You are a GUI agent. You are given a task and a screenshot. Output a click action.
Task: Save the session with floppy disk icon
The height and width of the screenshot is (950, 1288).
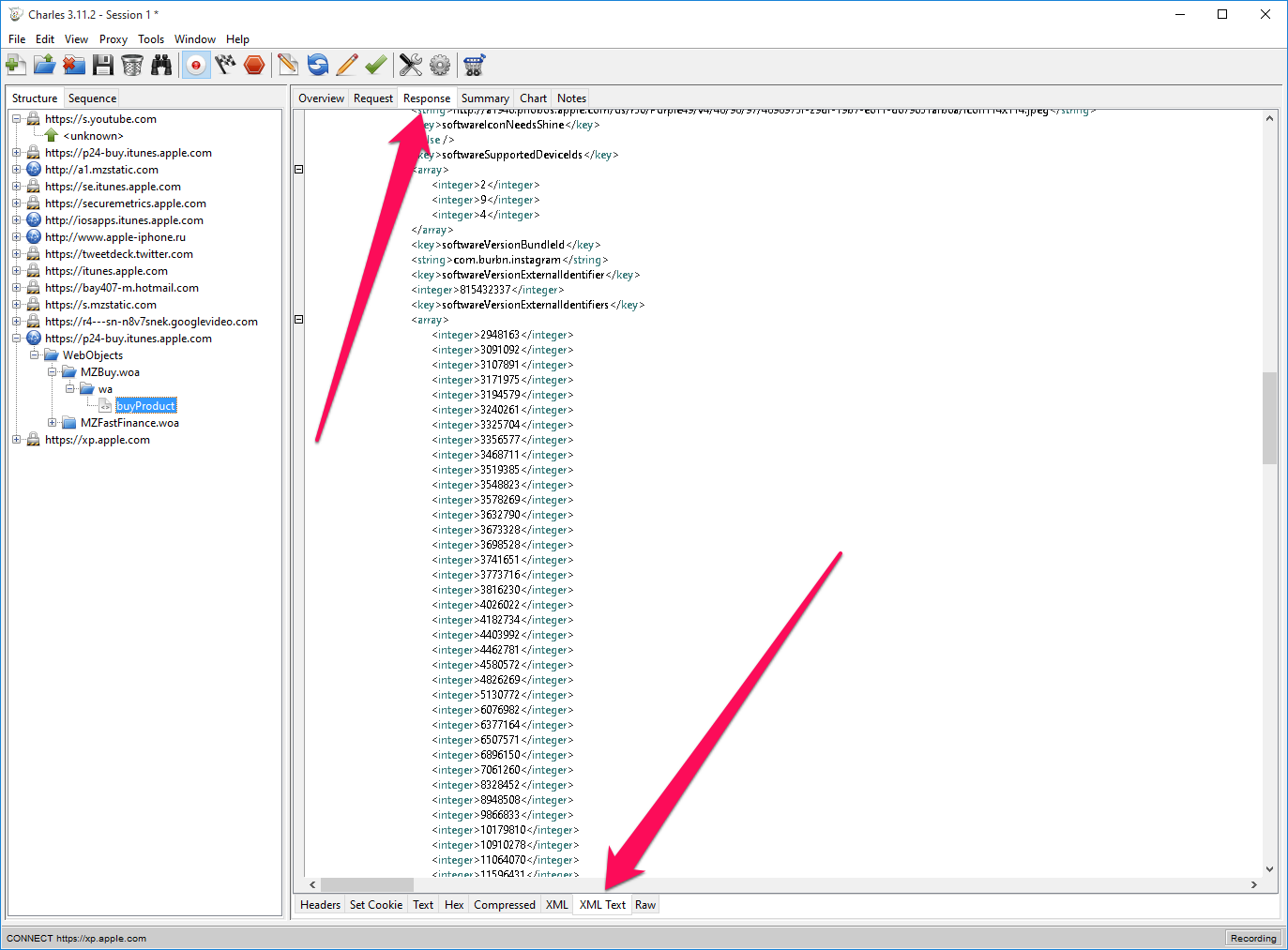pos(103,65)
